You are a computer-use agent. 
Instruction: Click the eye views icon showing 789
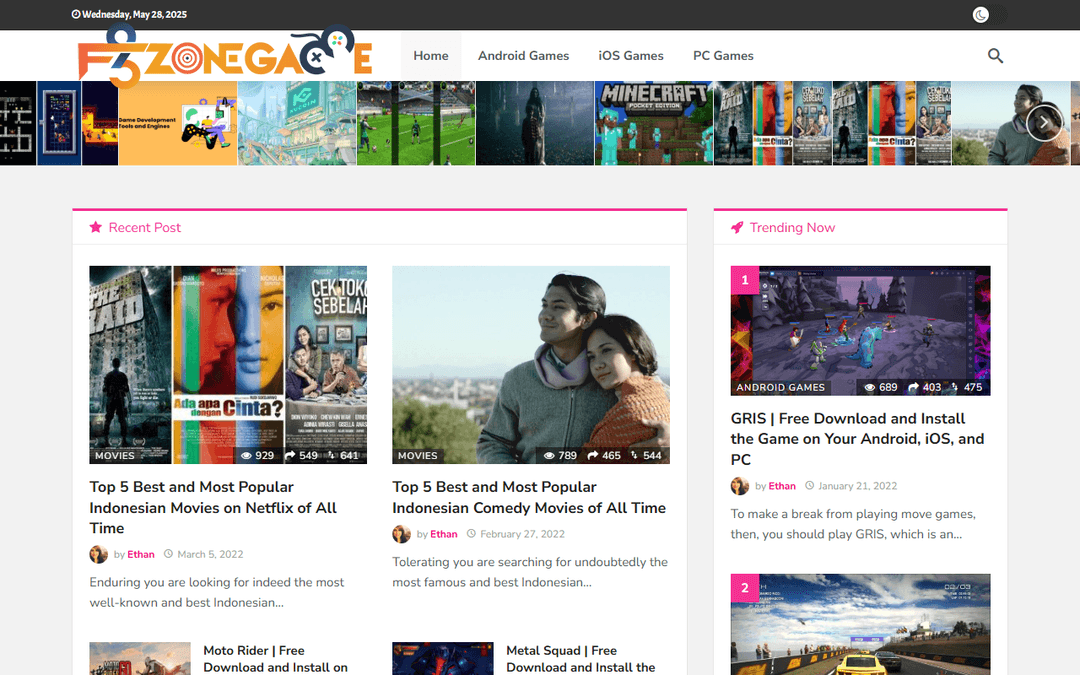click(549, 455)
